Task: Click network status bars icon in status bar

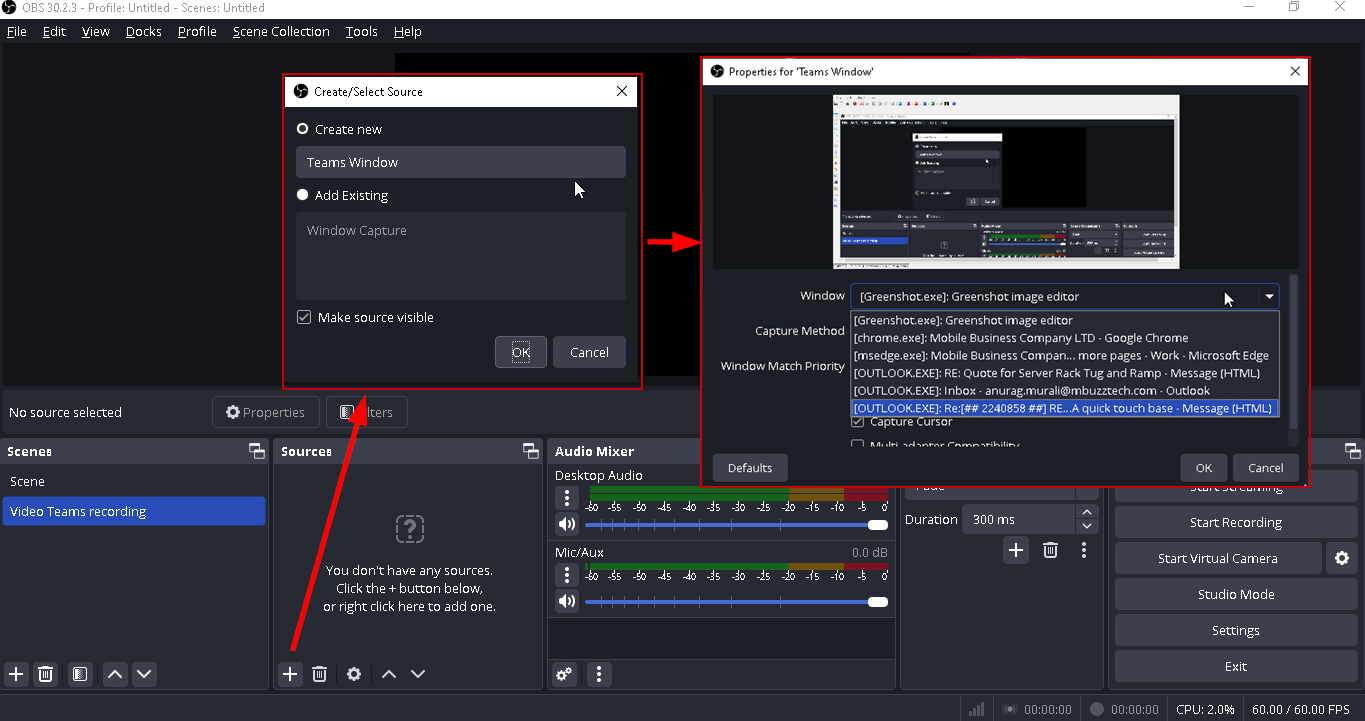Action: click(x=977, y=709)
